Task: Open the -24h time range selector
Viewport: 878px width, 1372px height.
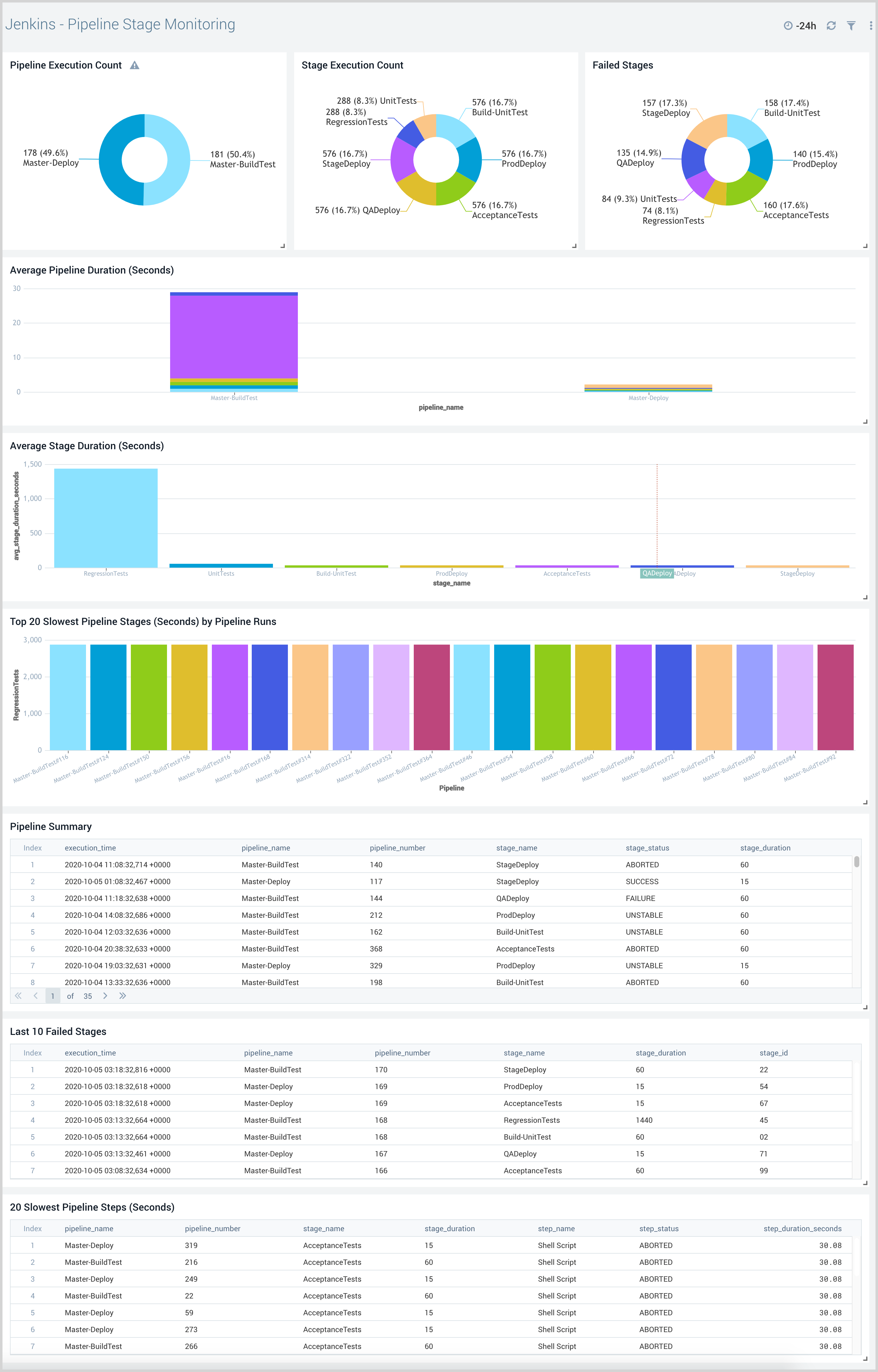Action: [806, 26]
